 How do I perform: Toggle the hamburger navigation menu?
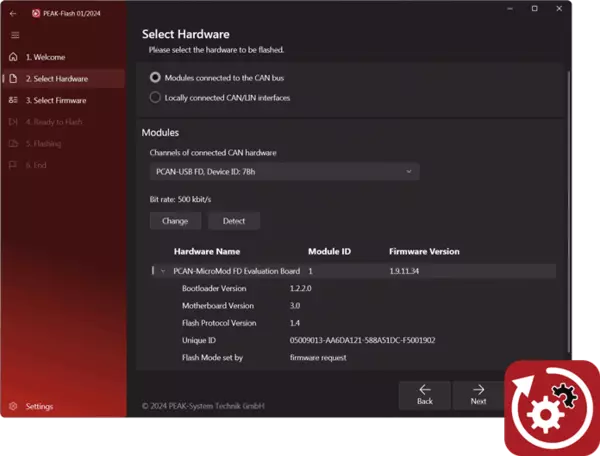[15, 35]
